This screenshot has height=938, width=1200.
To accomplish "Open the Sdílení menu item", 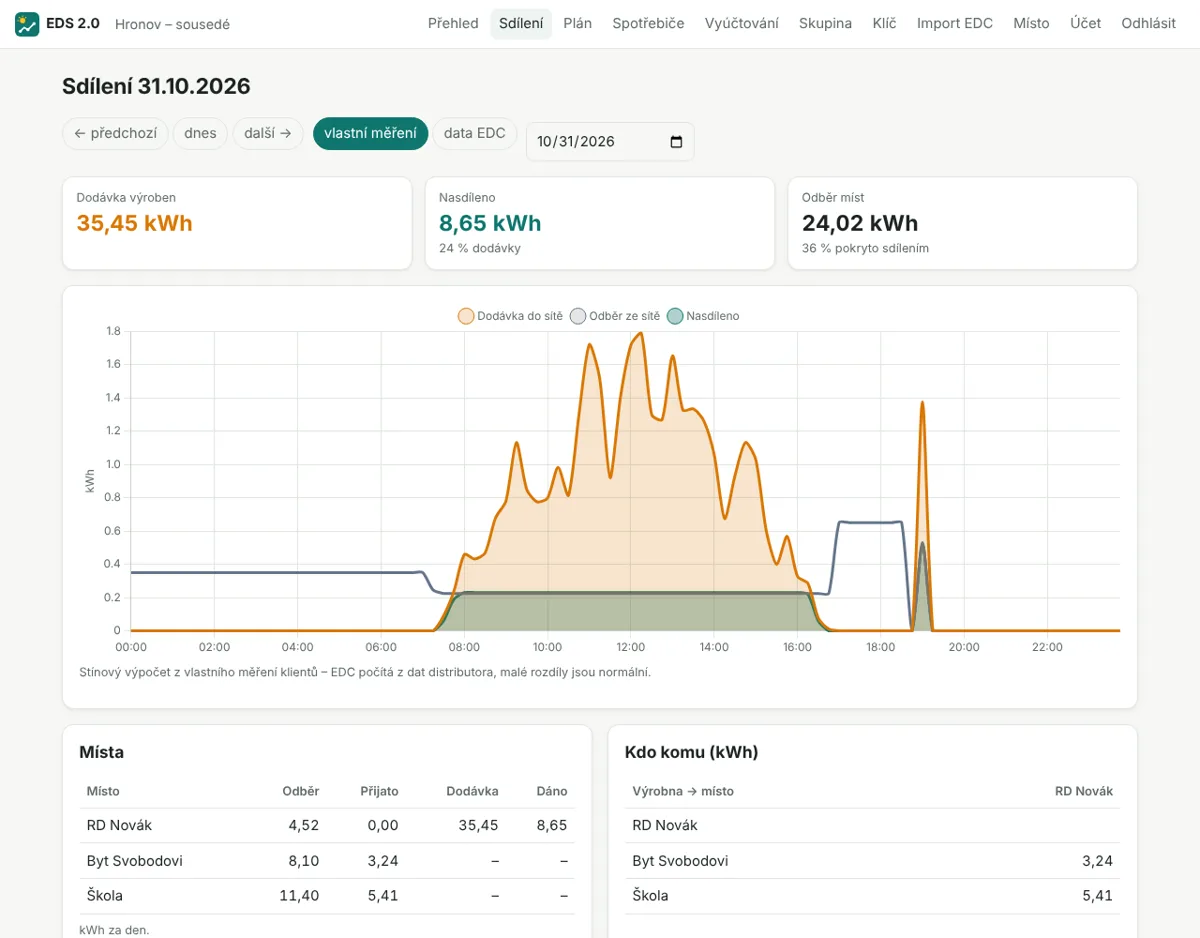I will pyautogui.click(x=521, y=23).
